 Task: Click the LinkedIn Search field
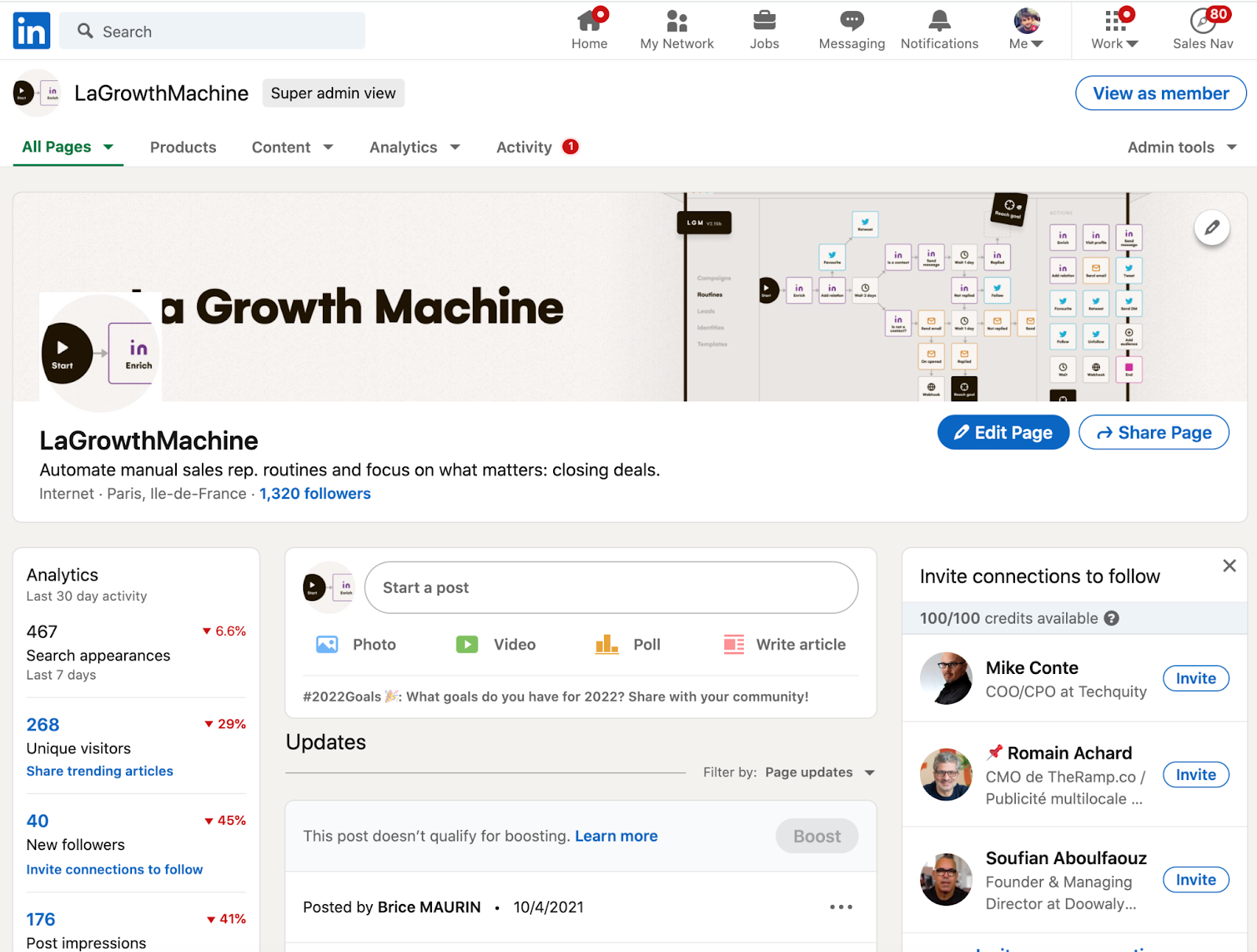point(212,31)
